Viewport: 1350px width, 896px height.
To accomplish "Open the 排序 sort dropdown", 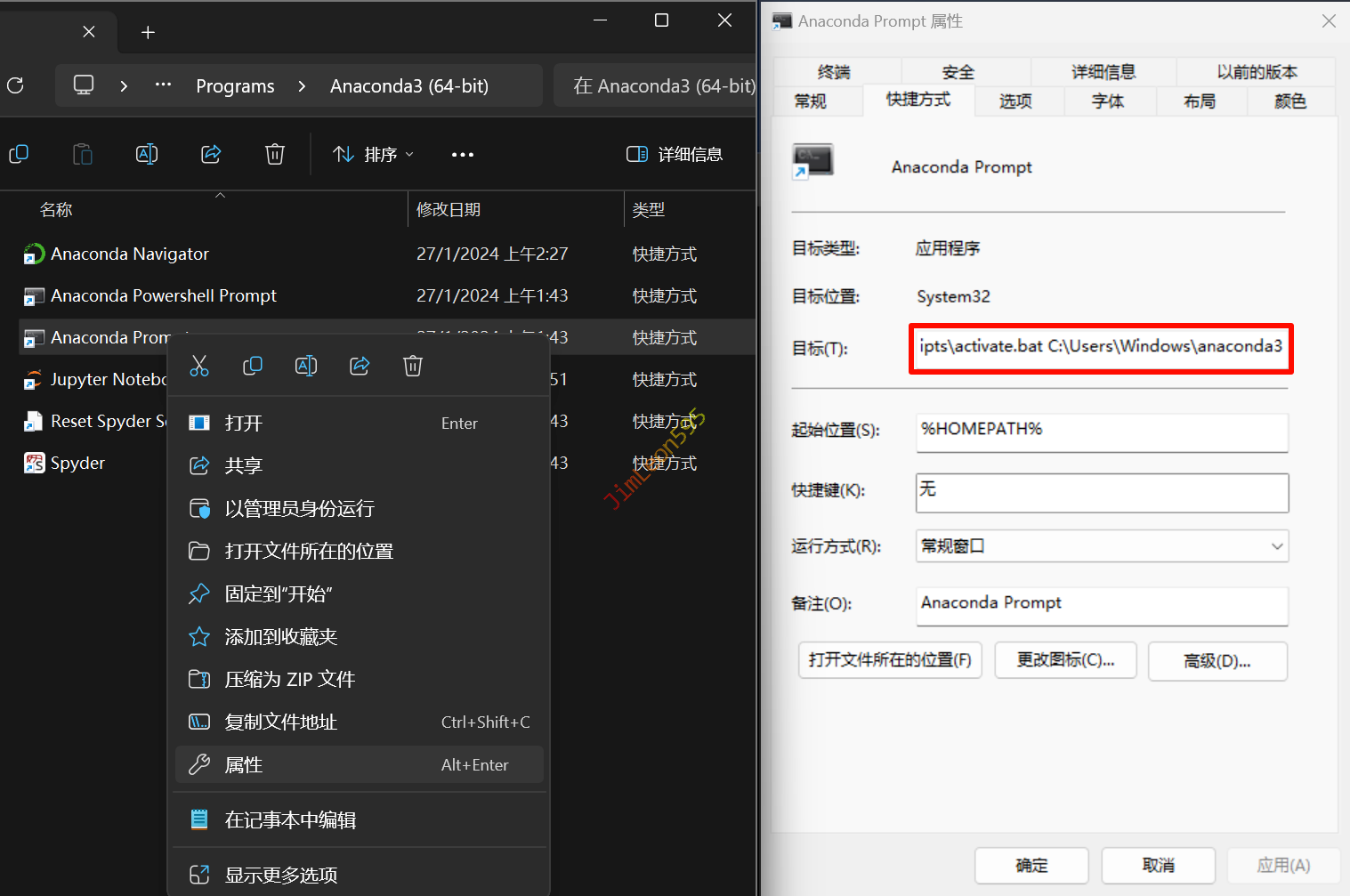I will point(373,154).
